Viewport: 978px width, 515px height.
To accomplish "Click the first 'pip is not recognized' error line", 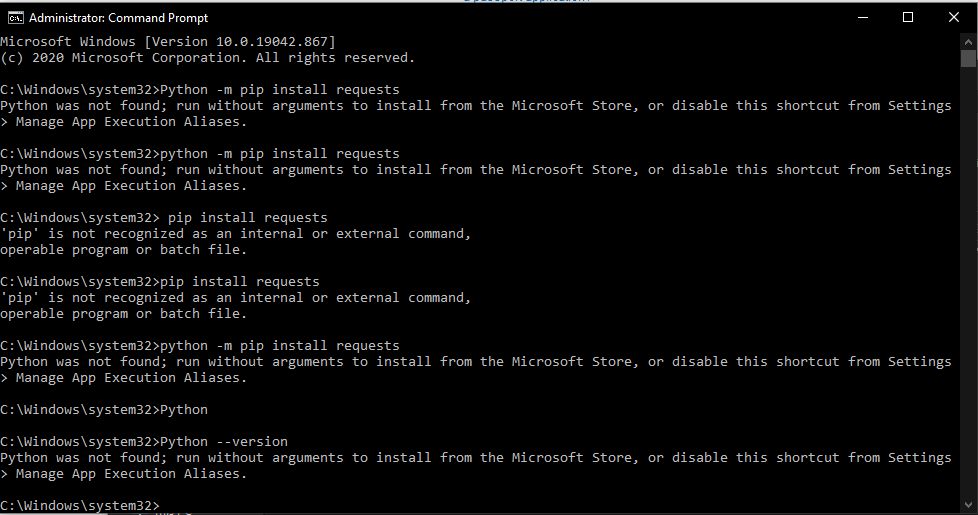I will [236, 234].
